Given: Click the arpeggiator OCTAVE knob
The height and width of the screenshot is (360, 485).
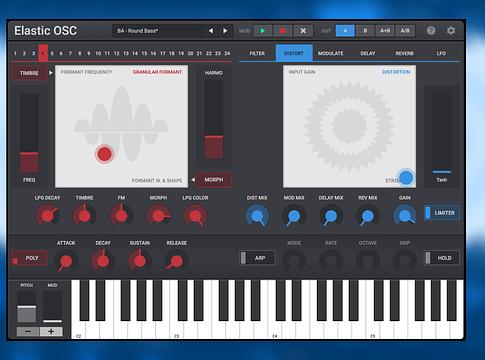Looking at the screenshot, I should point(368,261).
